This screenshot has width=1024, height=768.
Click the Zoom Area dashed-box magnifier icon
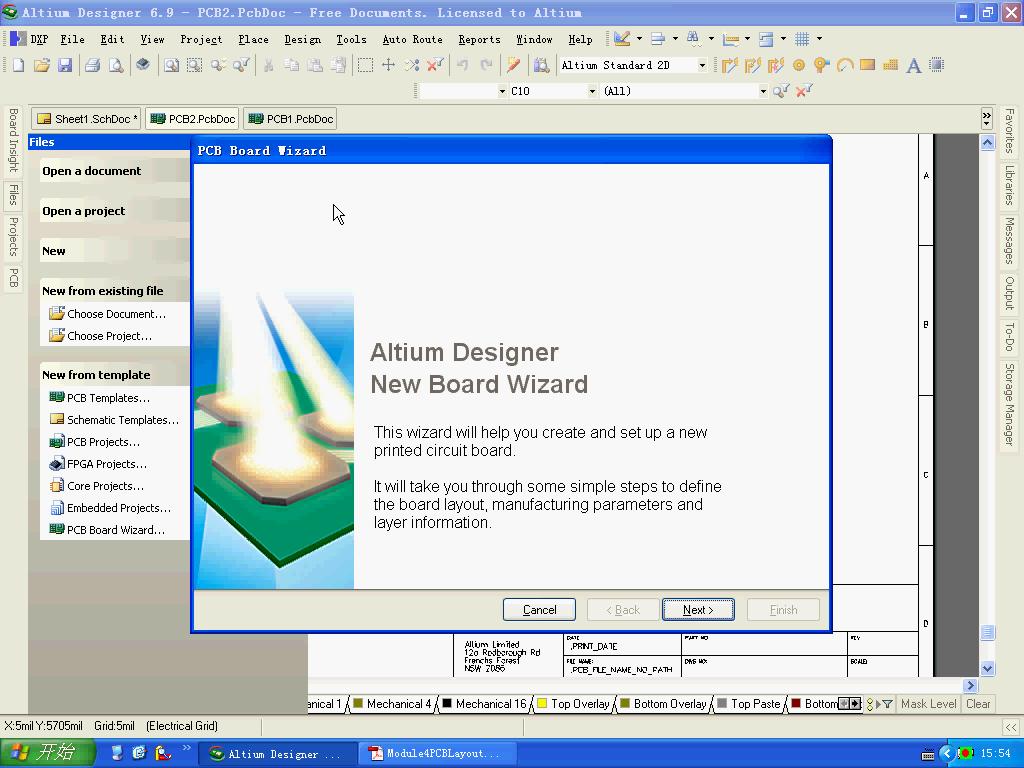[195, 65]
